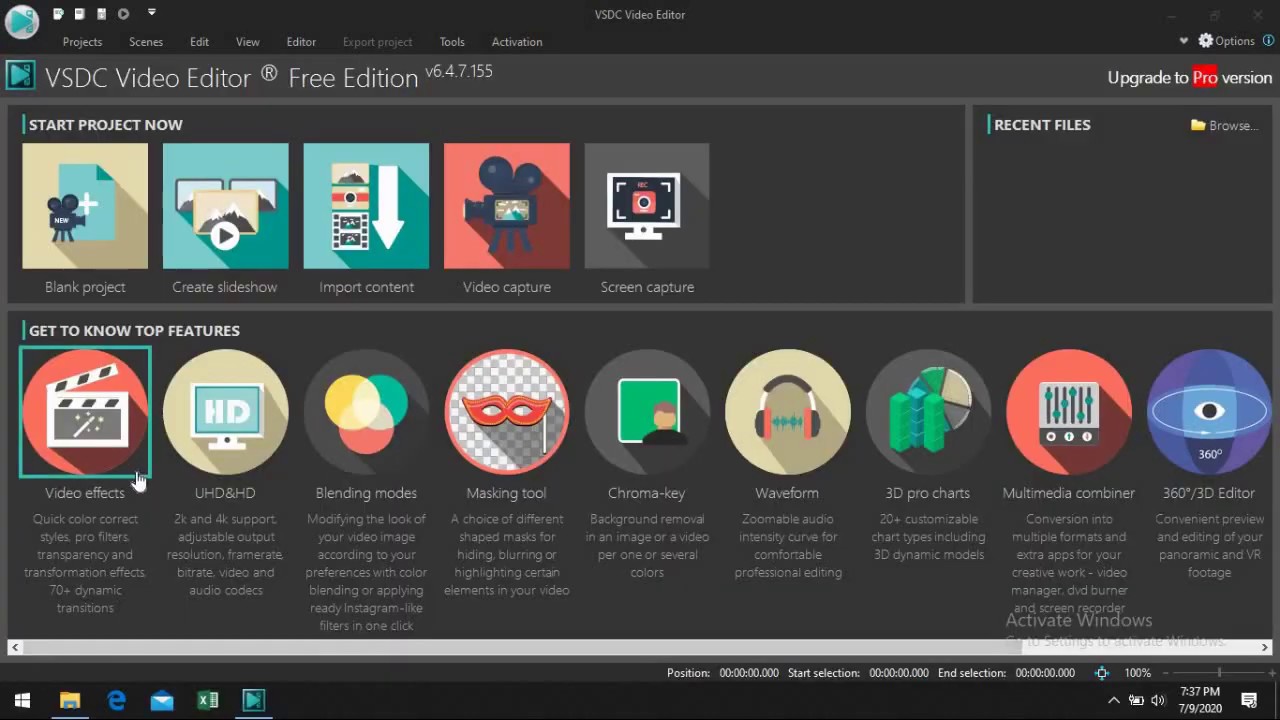Expand the quick access toolbar customize arrow

[151, 13]
